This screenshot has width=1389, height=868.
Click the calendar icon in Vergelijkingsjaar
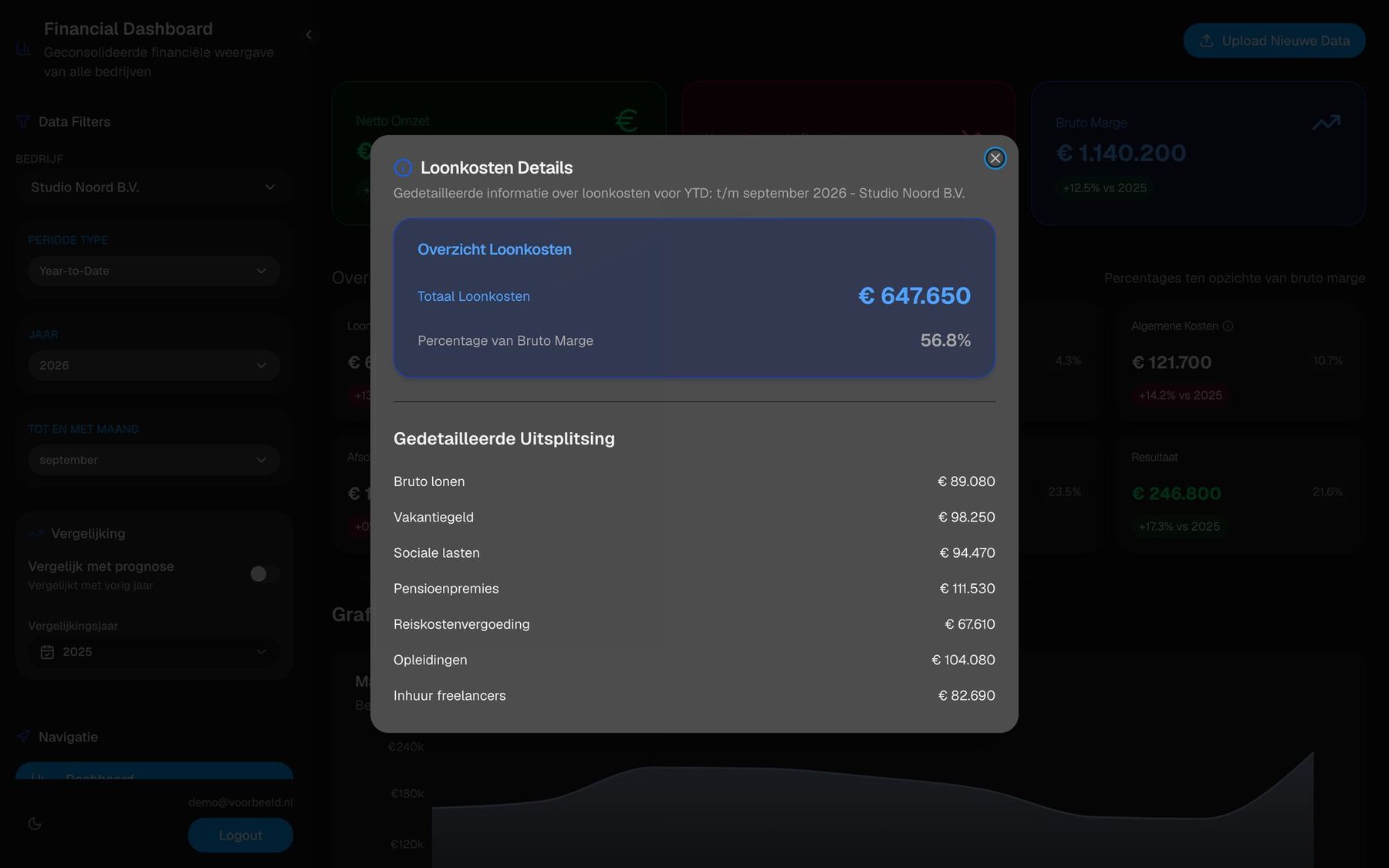point(47,652)
